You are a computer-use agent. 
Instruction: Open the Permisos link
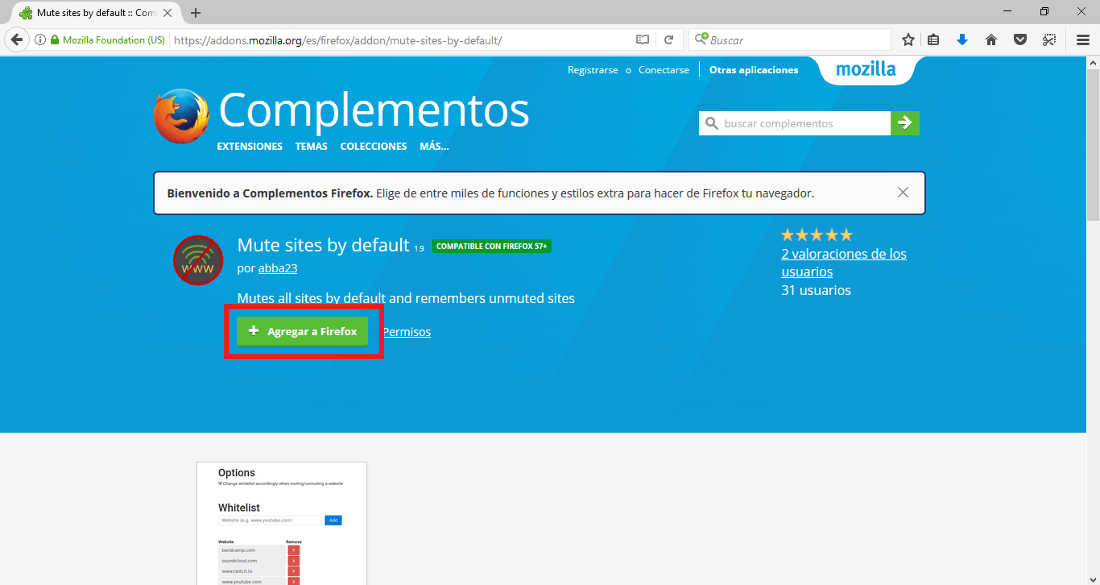tap(407, 332)
